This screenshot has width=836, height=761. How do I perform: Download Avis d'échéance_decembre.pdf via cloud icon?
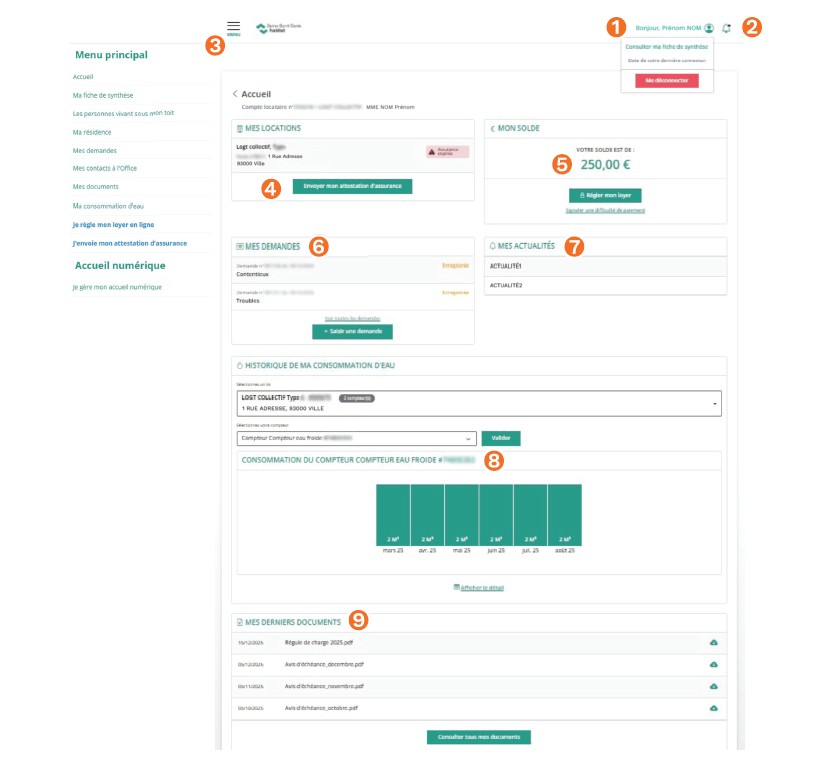[714, 664]
